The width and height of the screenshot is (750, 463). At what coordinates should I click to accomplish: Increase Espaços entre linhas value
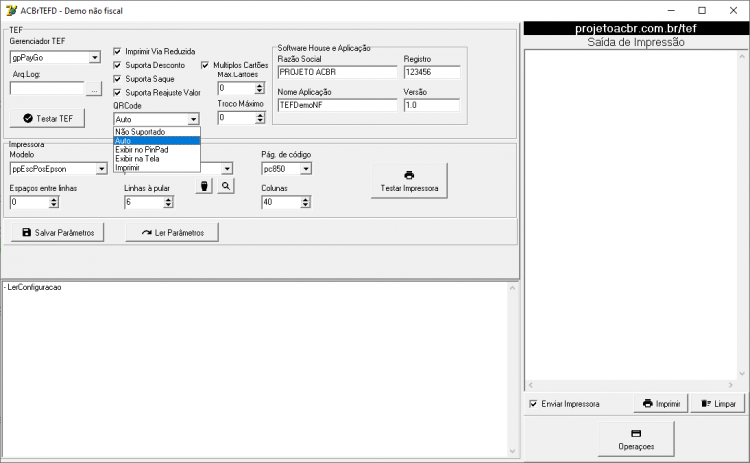click(x=54, y=200)
